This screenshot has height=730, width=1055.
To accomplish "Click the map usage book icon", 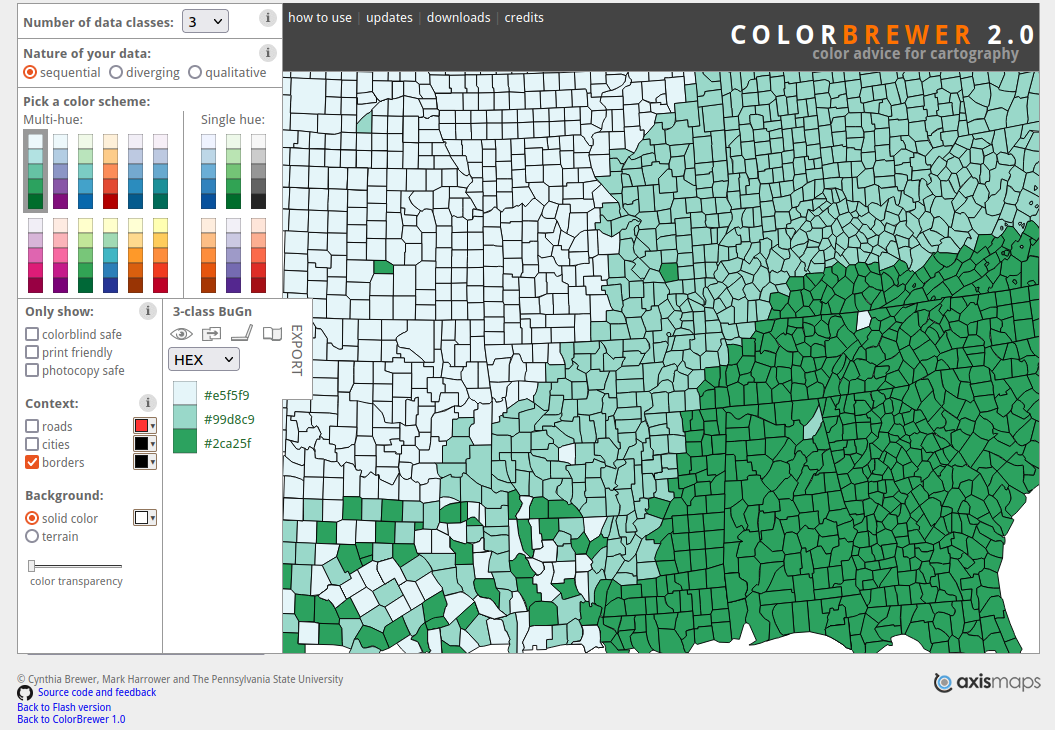I will tap(271, 333).
